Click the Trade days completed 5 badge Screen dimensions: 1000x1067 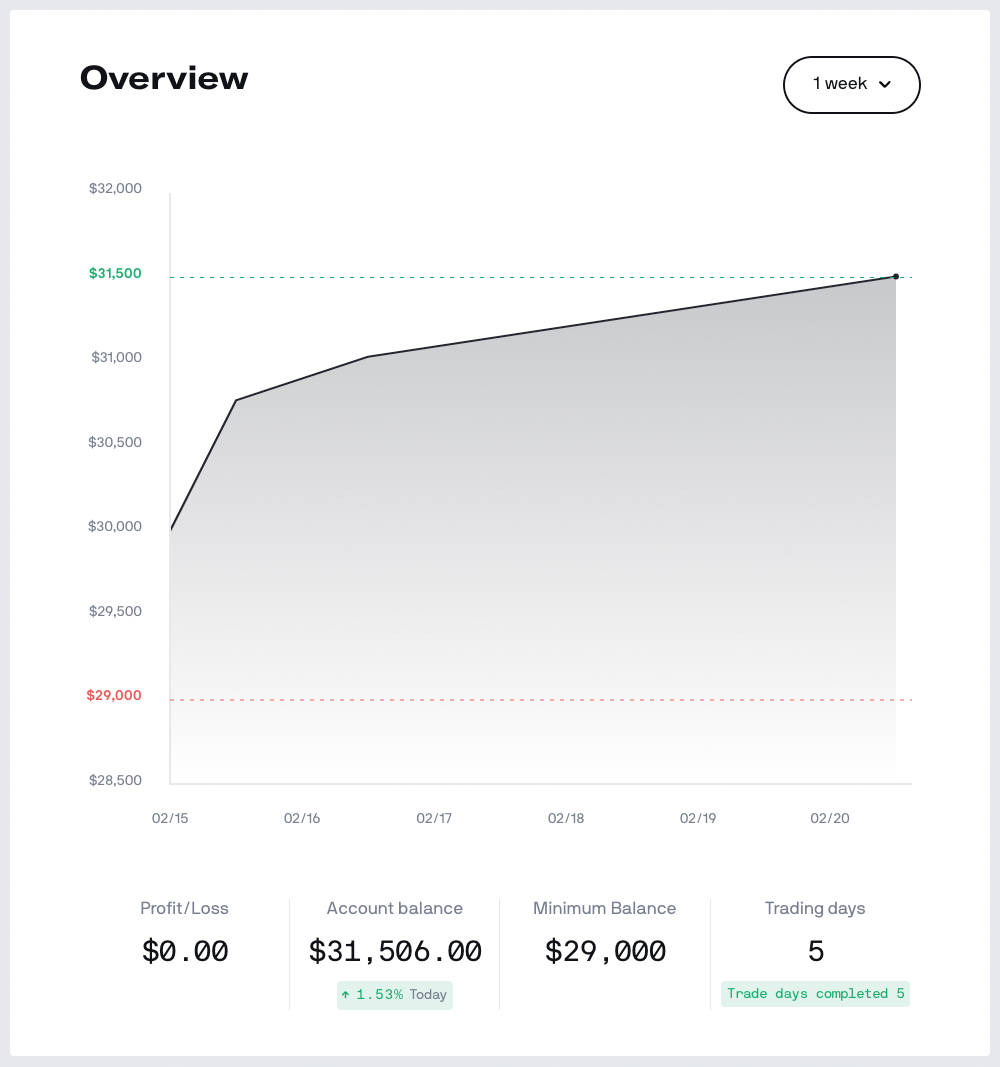[815, 994]
